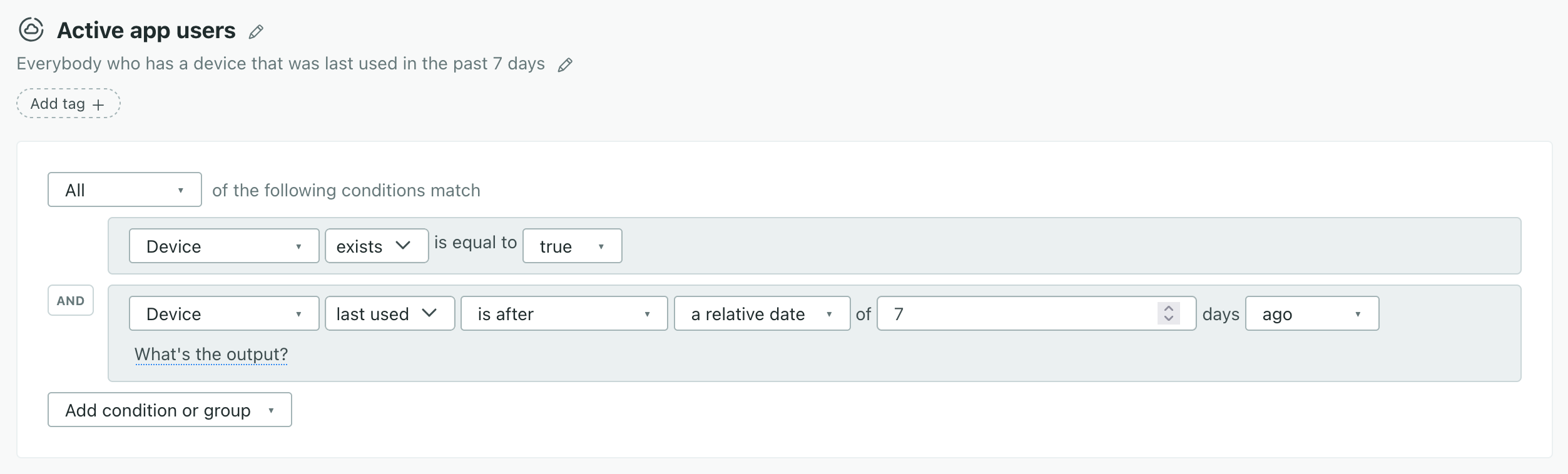Click the Add tag button
1568x474 pixels.
(68, 104)
